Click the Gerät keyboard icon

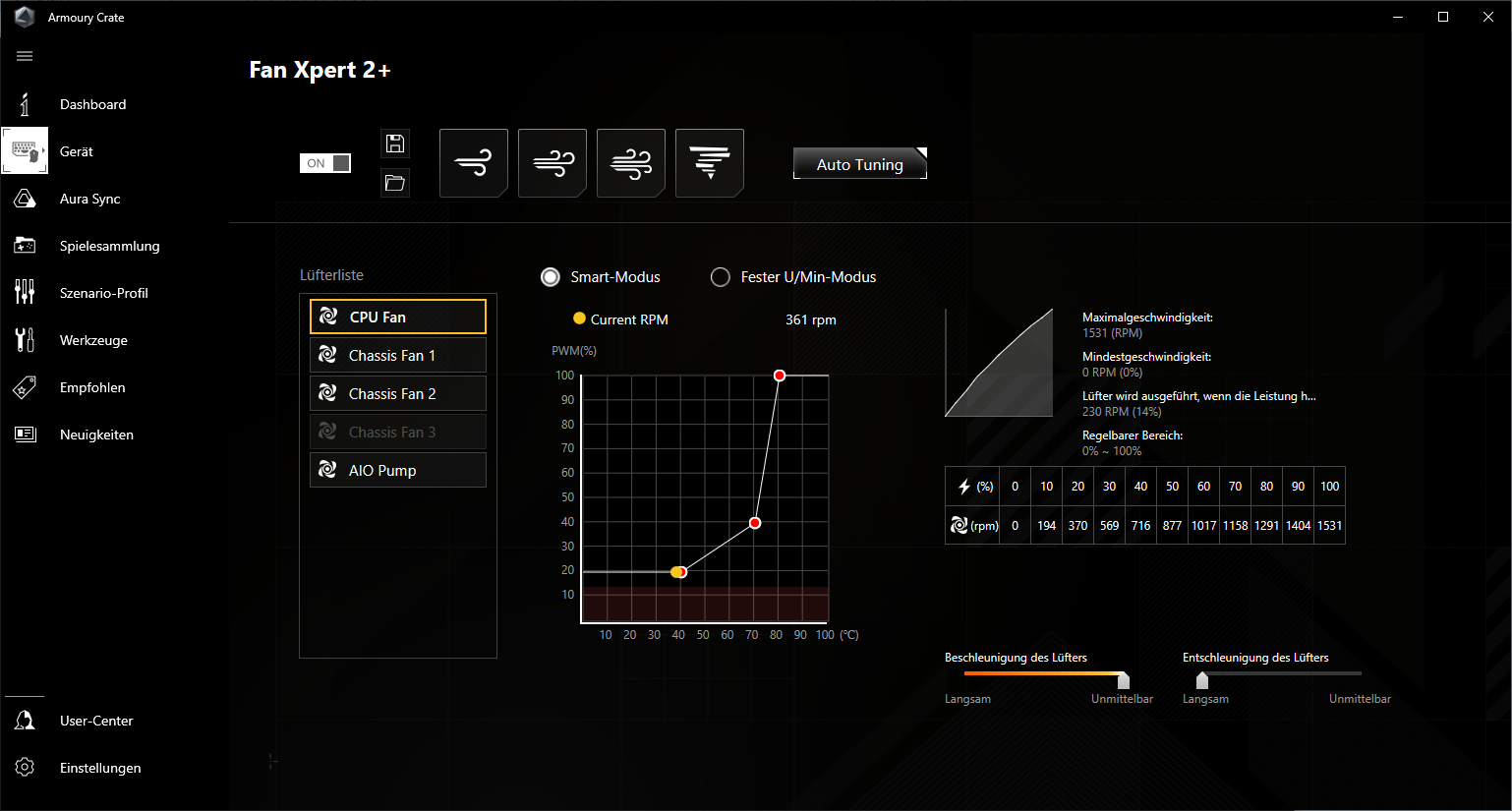[x=25, y=151]
